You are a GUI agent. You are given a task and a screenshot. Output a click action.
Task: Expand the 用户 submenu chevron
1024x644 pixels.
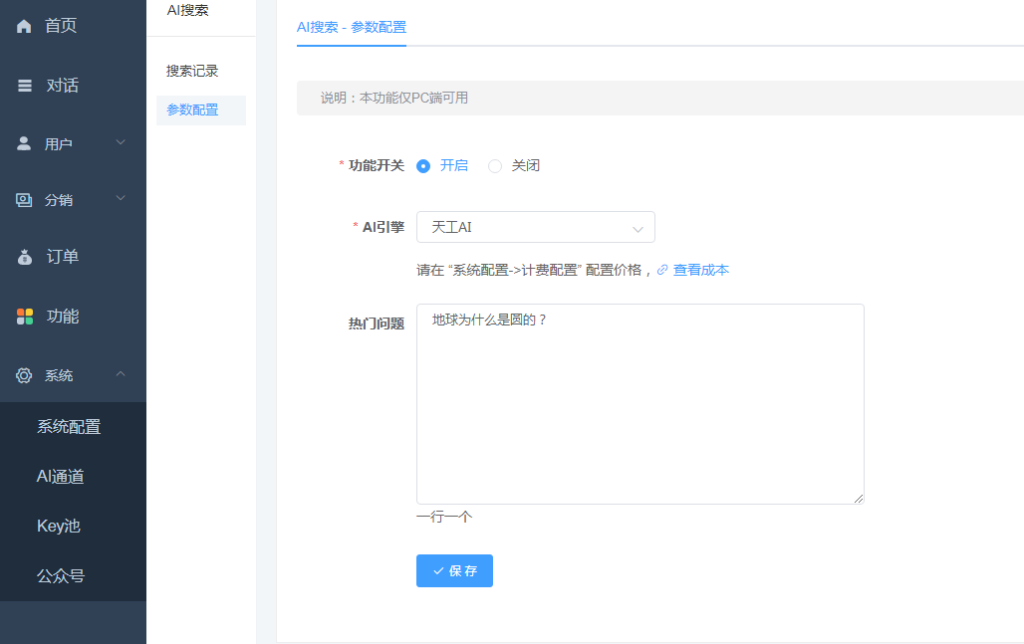121,142
